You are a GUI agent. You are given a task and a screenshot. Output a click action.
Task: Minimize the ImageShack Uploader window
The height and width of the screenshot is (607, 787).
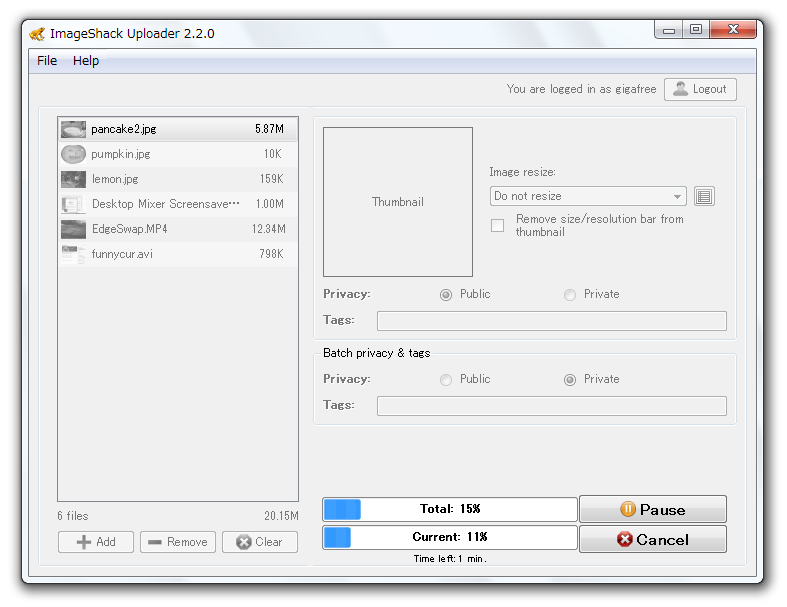pos(669,30)
